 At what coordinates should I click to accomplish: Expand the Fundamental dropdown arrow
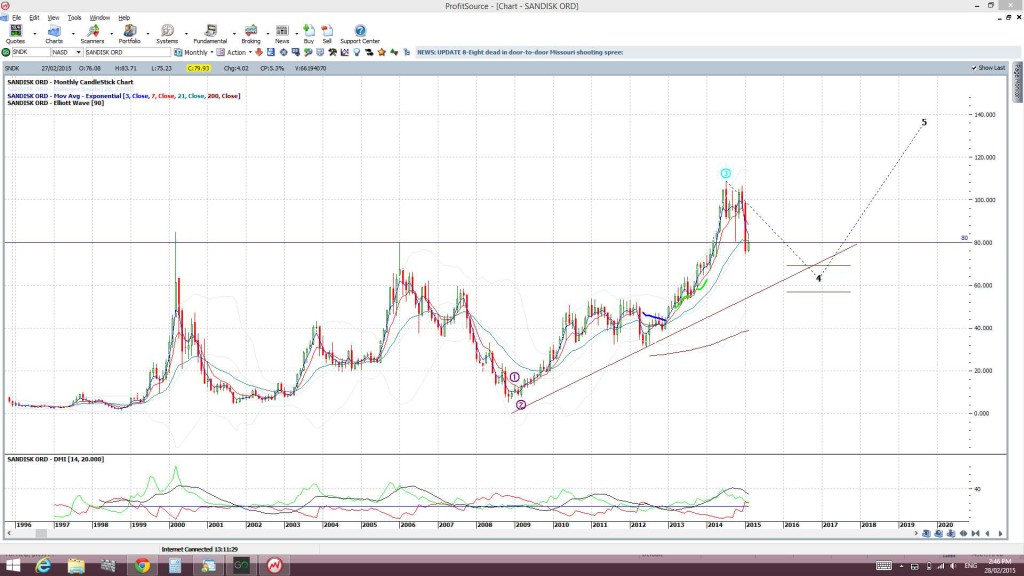[234, 34]
